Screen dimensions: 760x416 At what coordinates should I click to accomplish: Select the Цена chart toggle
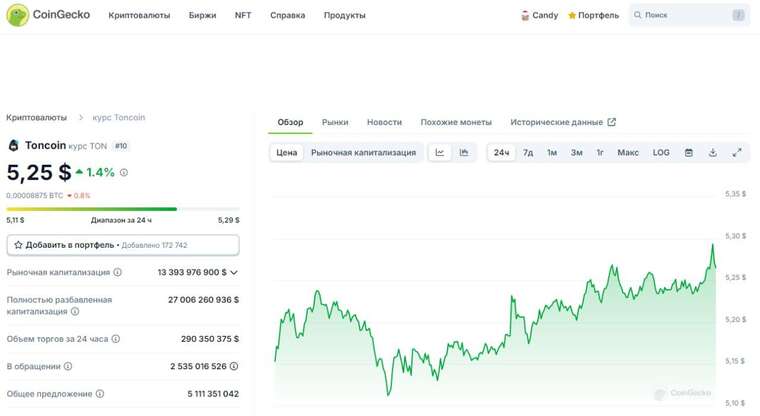click(286, 153)
